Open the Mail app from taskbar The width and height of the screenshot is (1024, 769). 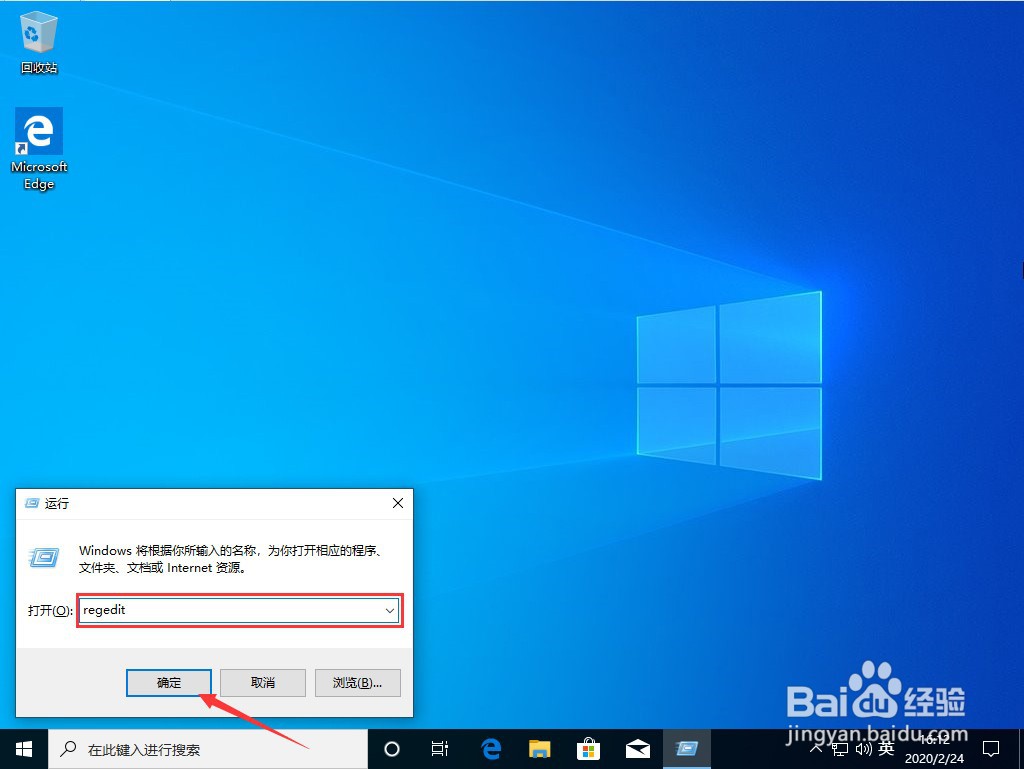tap(637, 749)
